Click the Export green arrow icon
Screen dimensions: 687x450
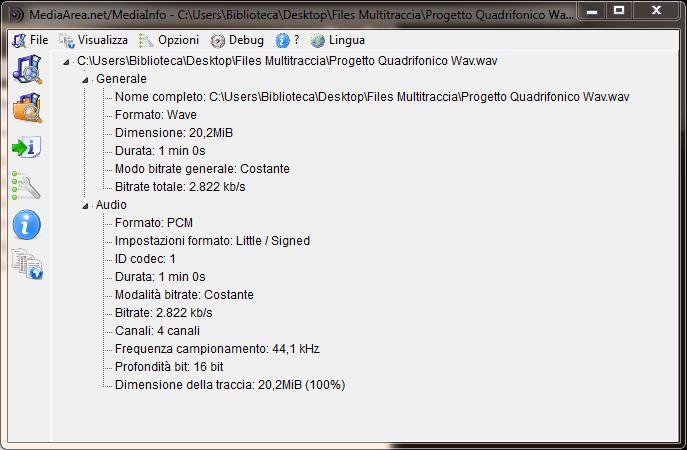click(x=26, y=147)
